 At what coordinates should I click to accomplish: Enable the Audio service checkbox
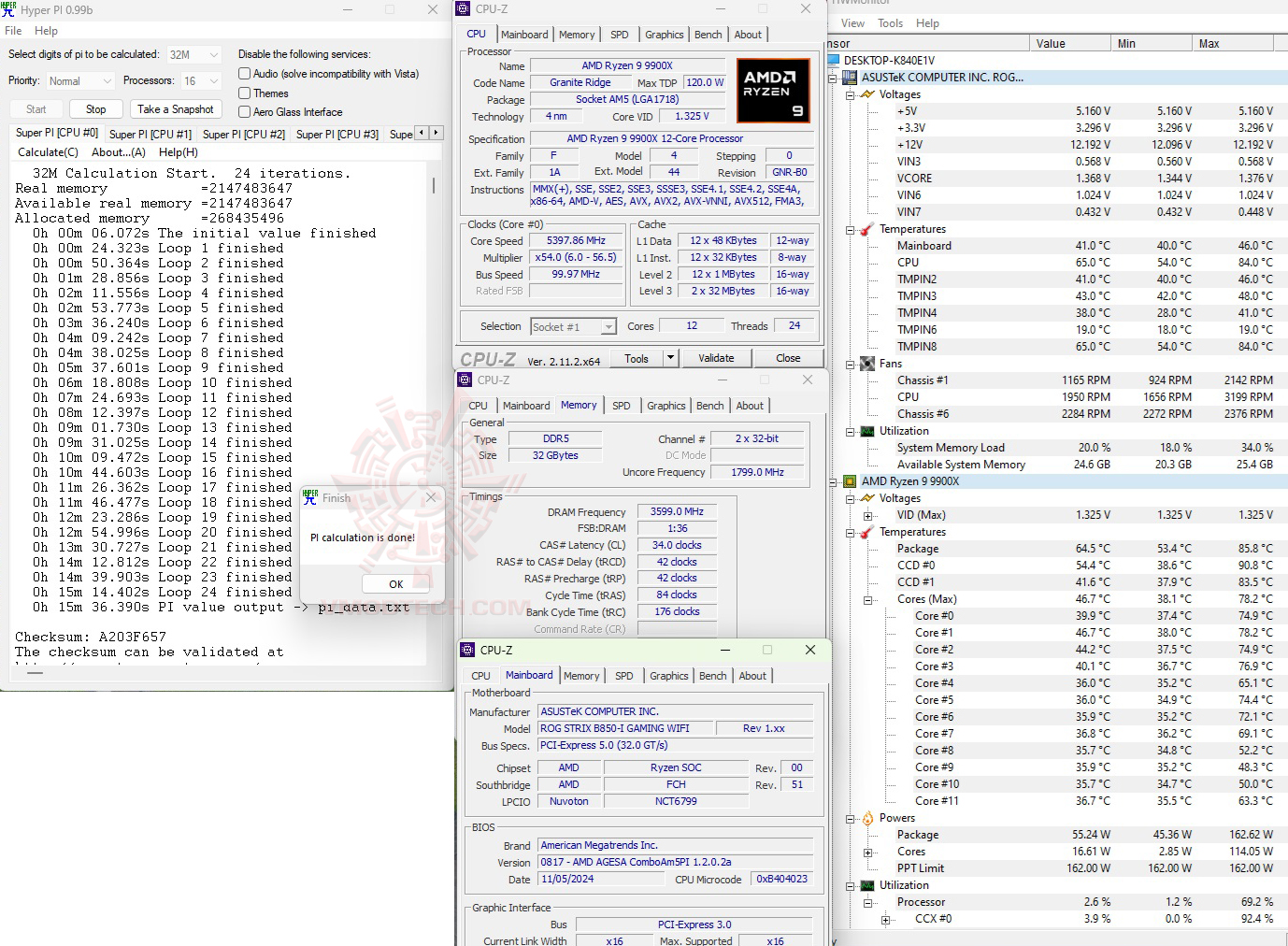click(x=244, y=74)
